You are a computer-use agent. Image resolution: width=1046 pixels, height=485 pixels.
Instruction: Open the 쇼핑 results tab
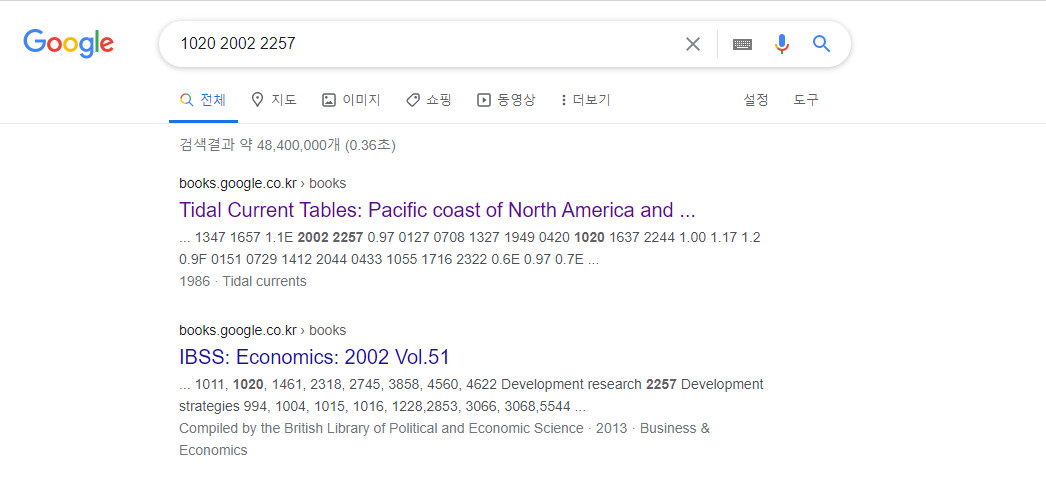(x=429, y=100)
